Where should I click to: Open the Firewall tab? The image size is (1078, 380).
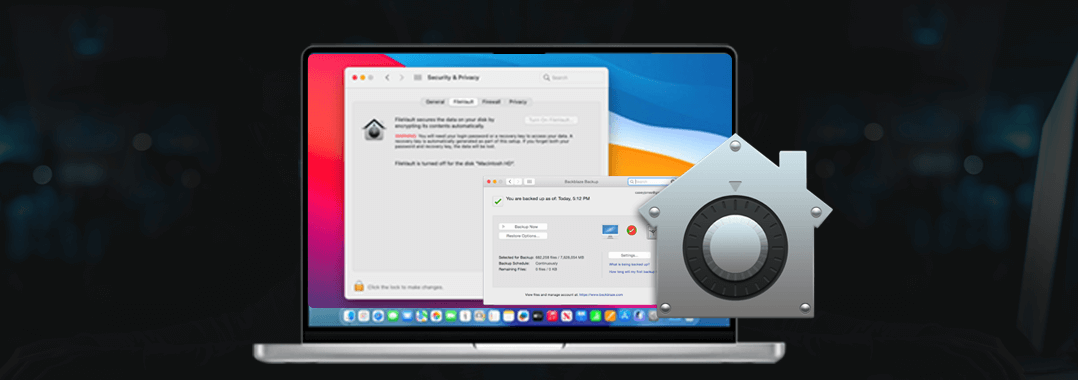click(491, 102)
